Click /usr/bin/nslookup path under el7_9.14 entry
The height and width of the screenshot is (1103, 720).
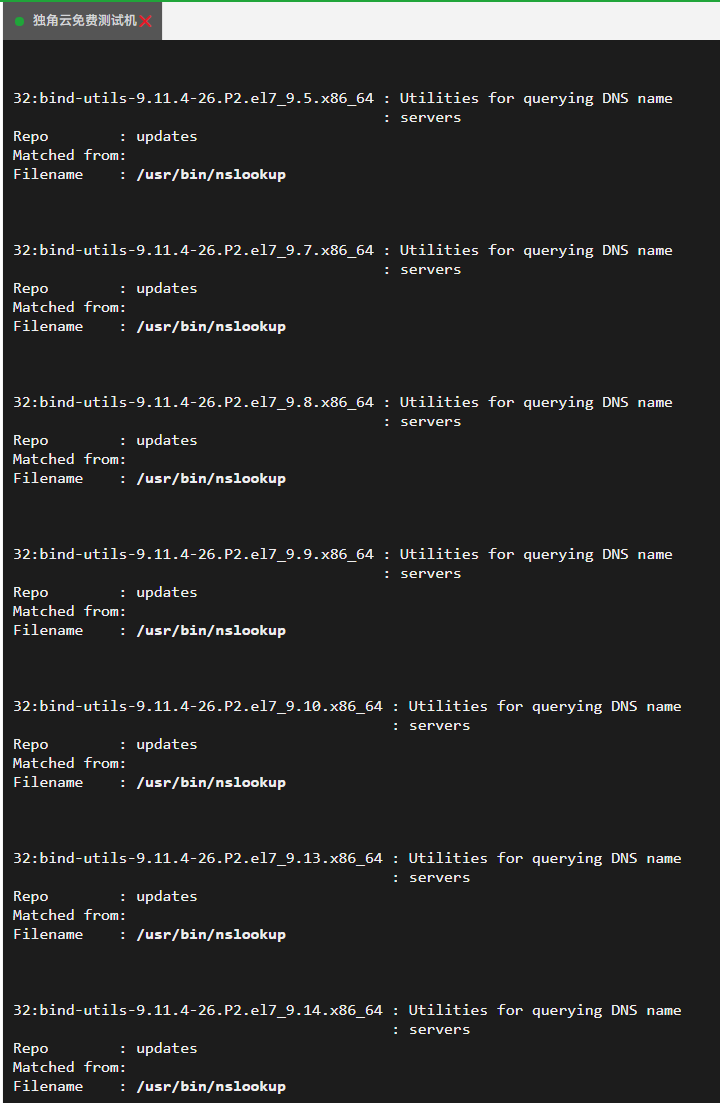pyautogui.click(x=211, y=1086)
